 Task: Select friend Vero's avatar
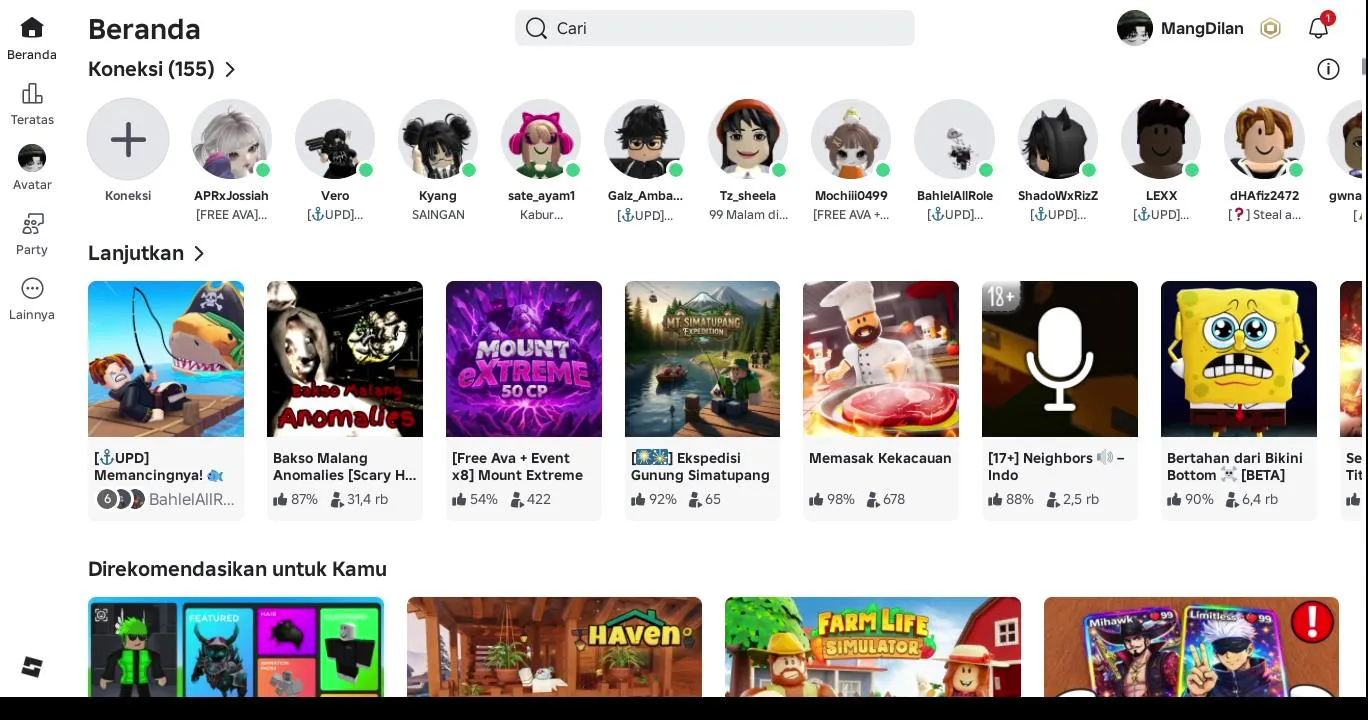click(x=335, y=139)
